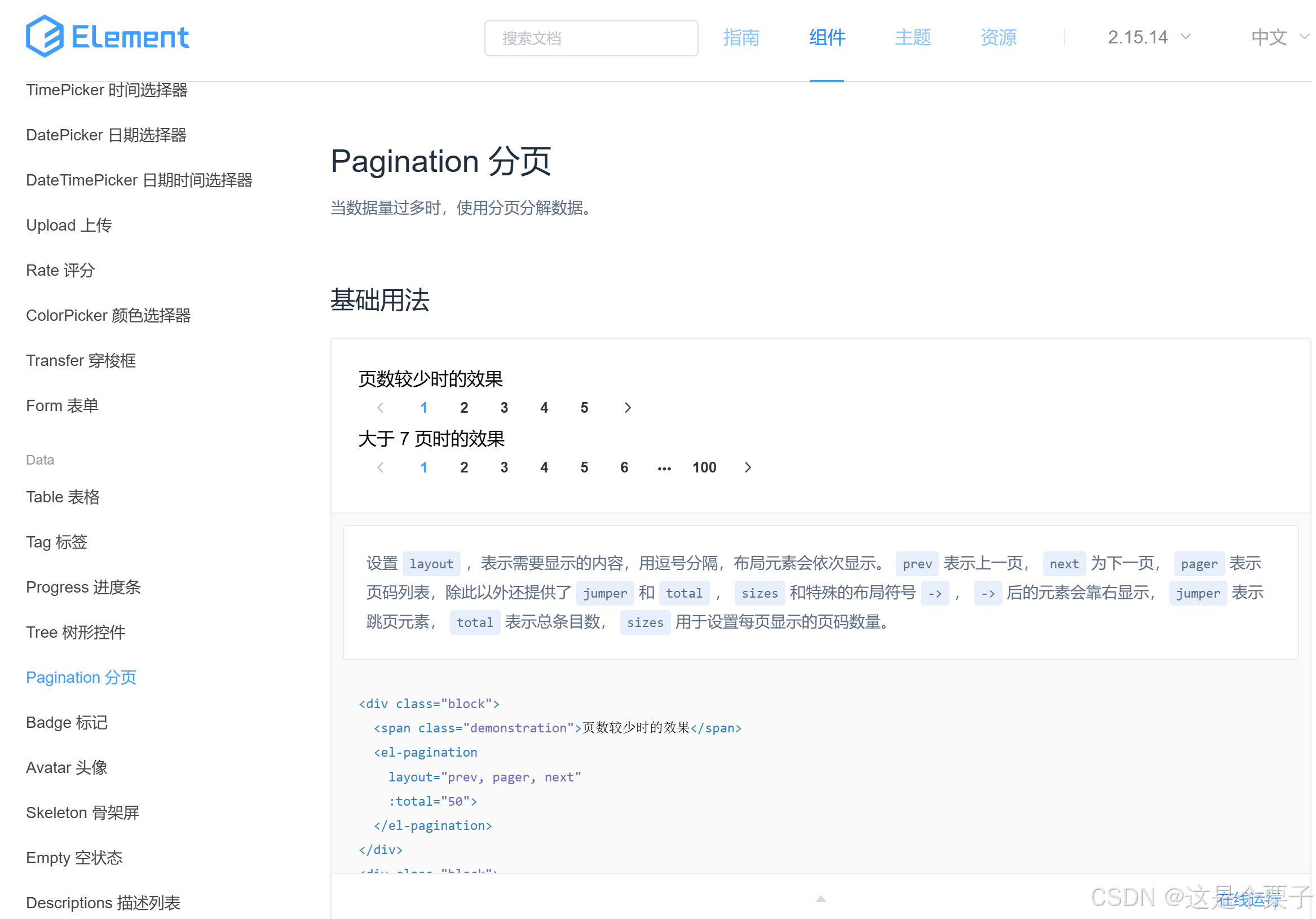Click next arrow in the five-page pagination
Image resolution: width=1316 pixels, height=919 pixels.
tap(628, 408)
